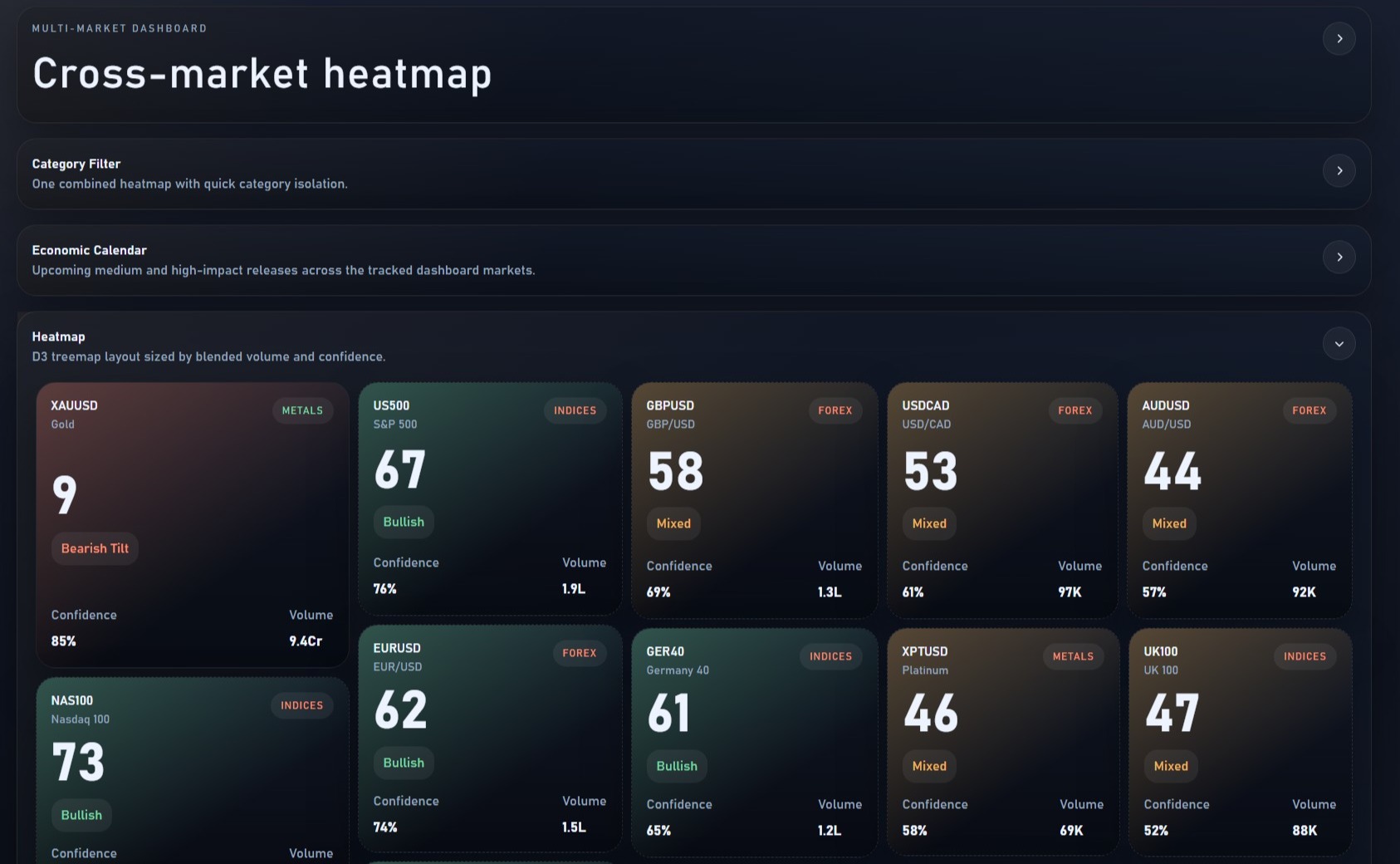Click the Mixed badge on USDCAD
This screenshot has width=1400, height=864.
point(929,523)
